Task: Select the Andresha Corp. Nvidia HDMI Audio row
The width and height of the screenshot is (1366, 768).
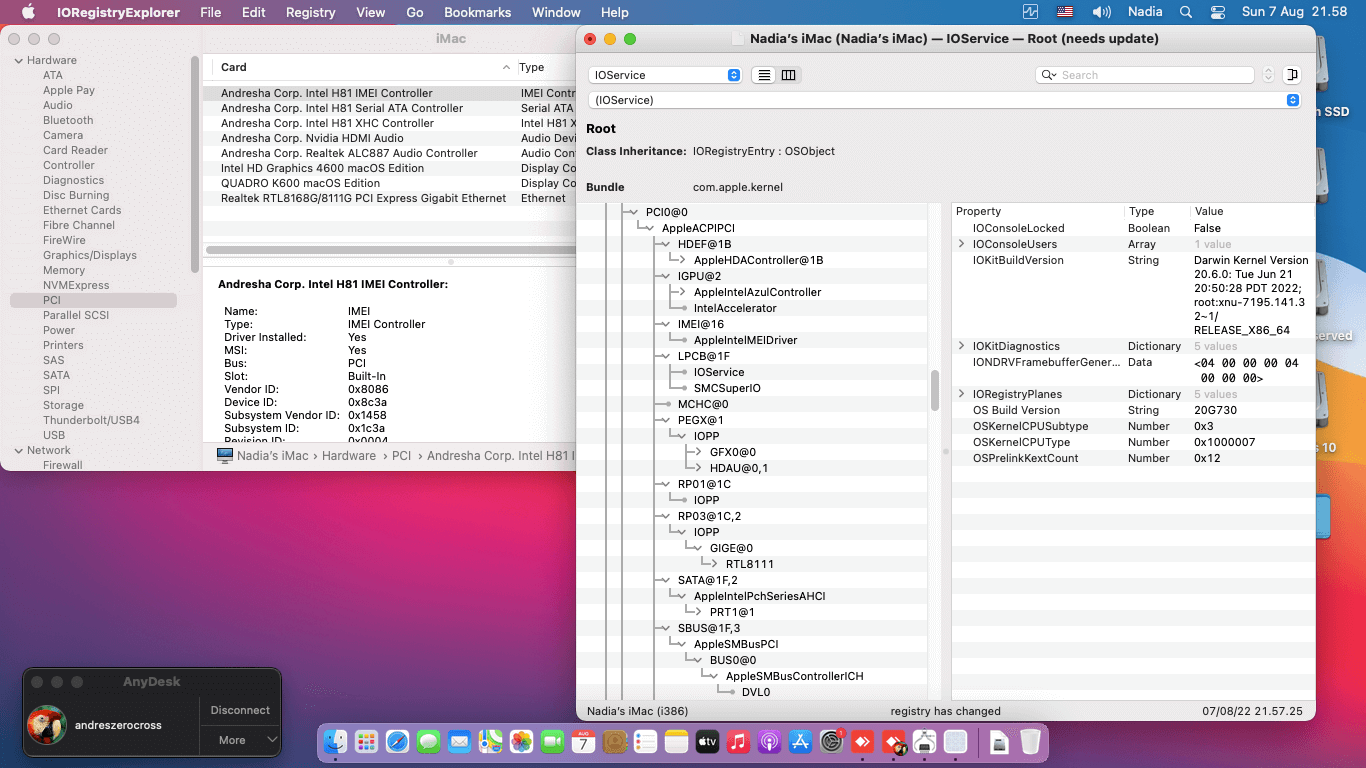Action: (x=390, y=138)
